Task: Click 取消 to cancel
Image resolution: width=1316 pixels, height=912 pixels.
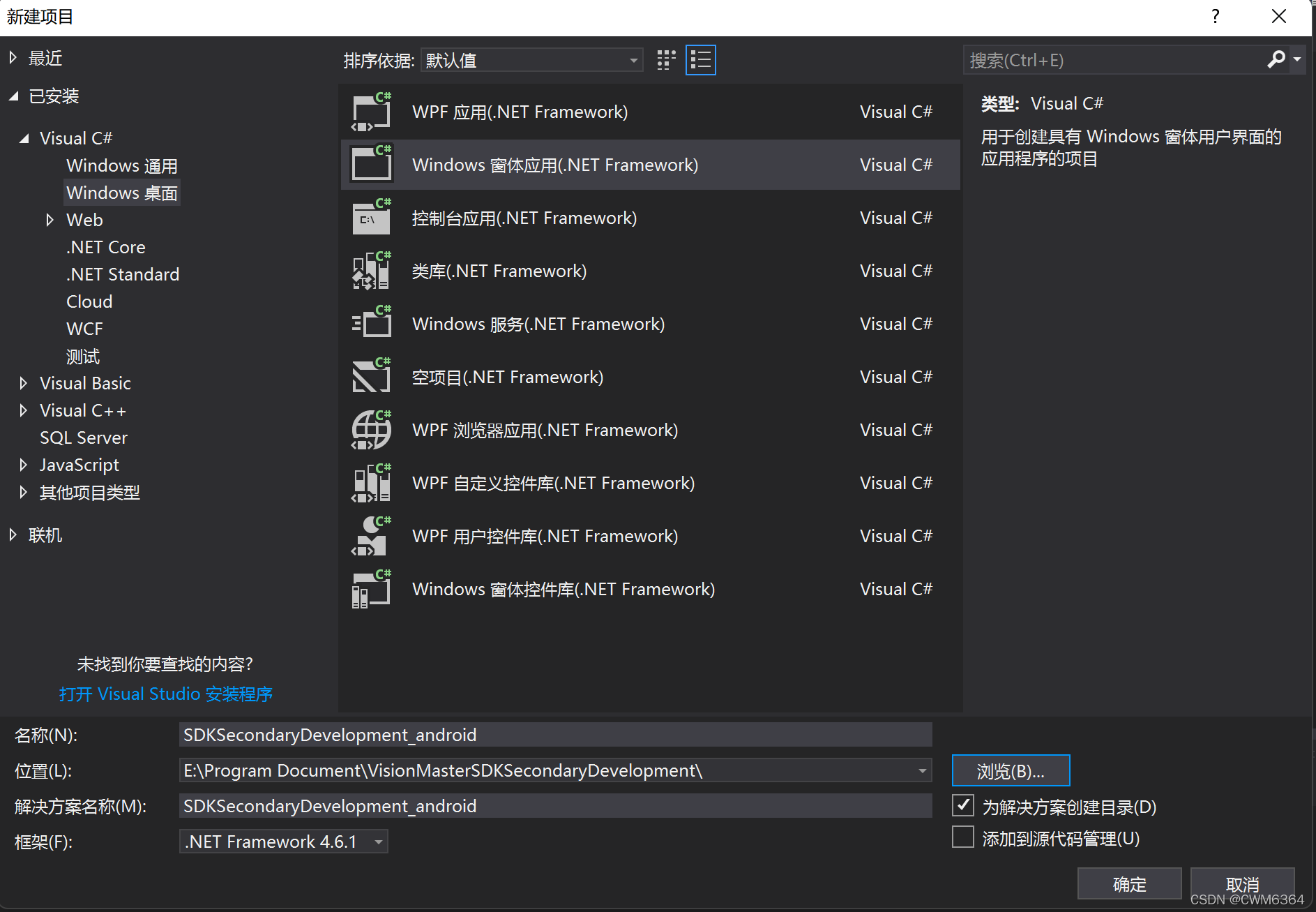Action: tap(1242, 884)
